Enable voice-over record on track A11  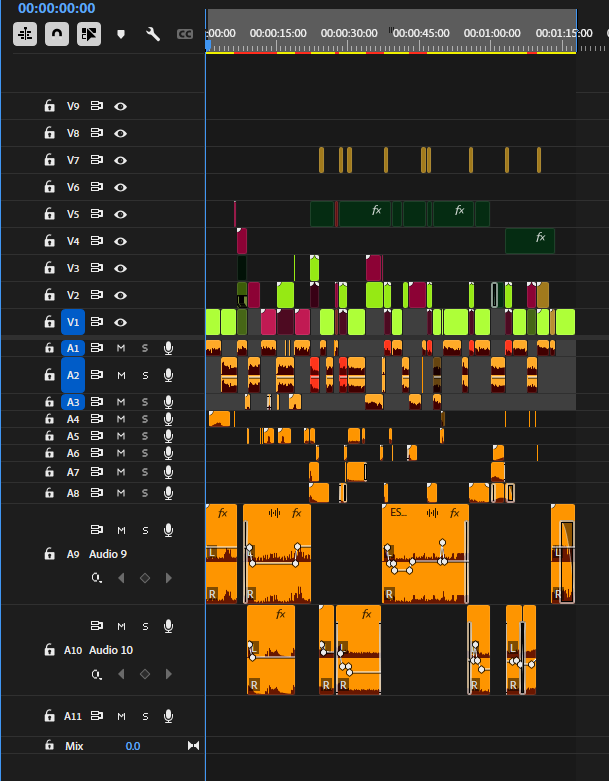168,716
